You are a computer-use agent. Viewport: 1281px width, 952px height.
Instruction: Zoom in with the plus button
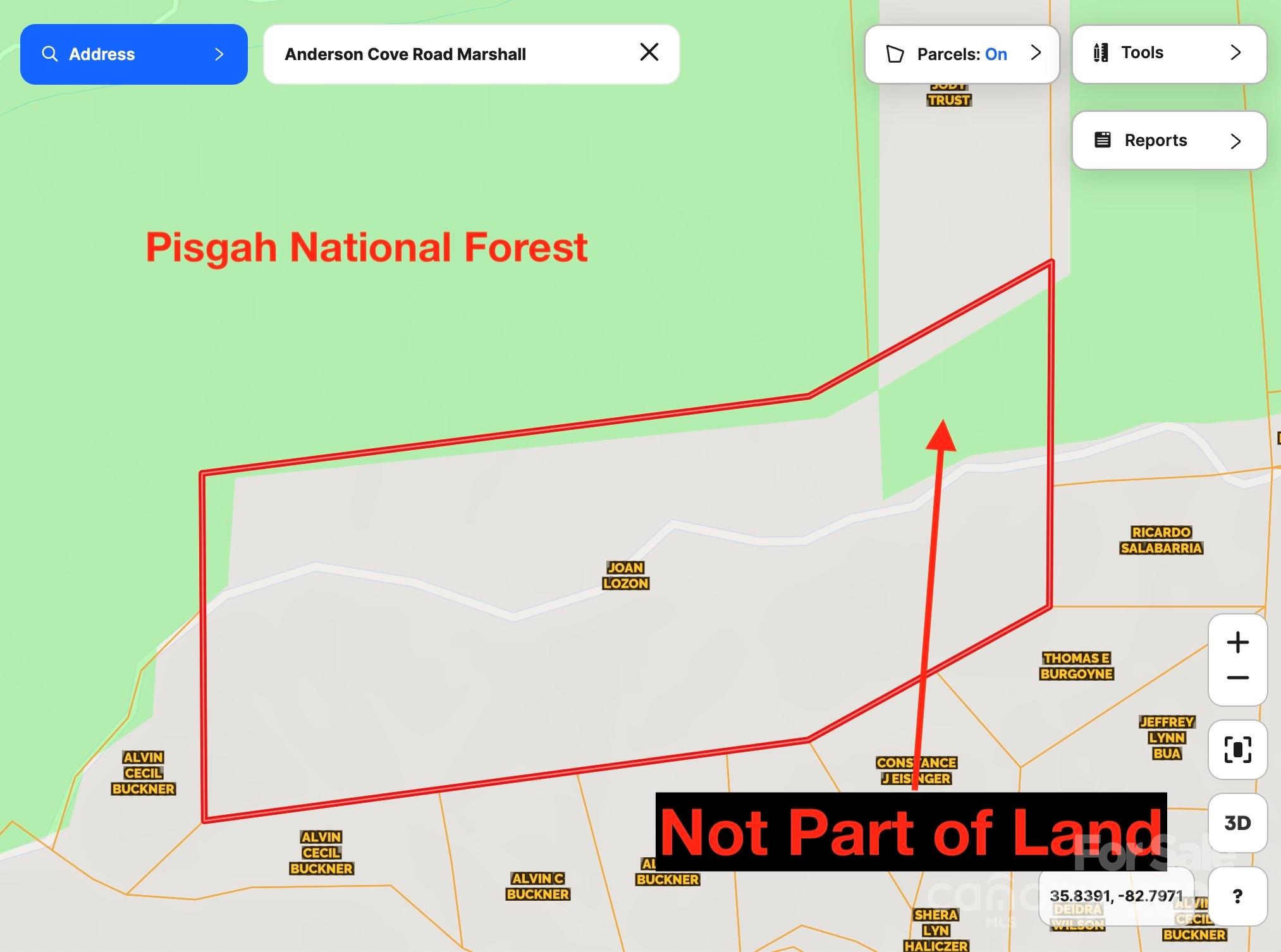tap(1237, 643)
